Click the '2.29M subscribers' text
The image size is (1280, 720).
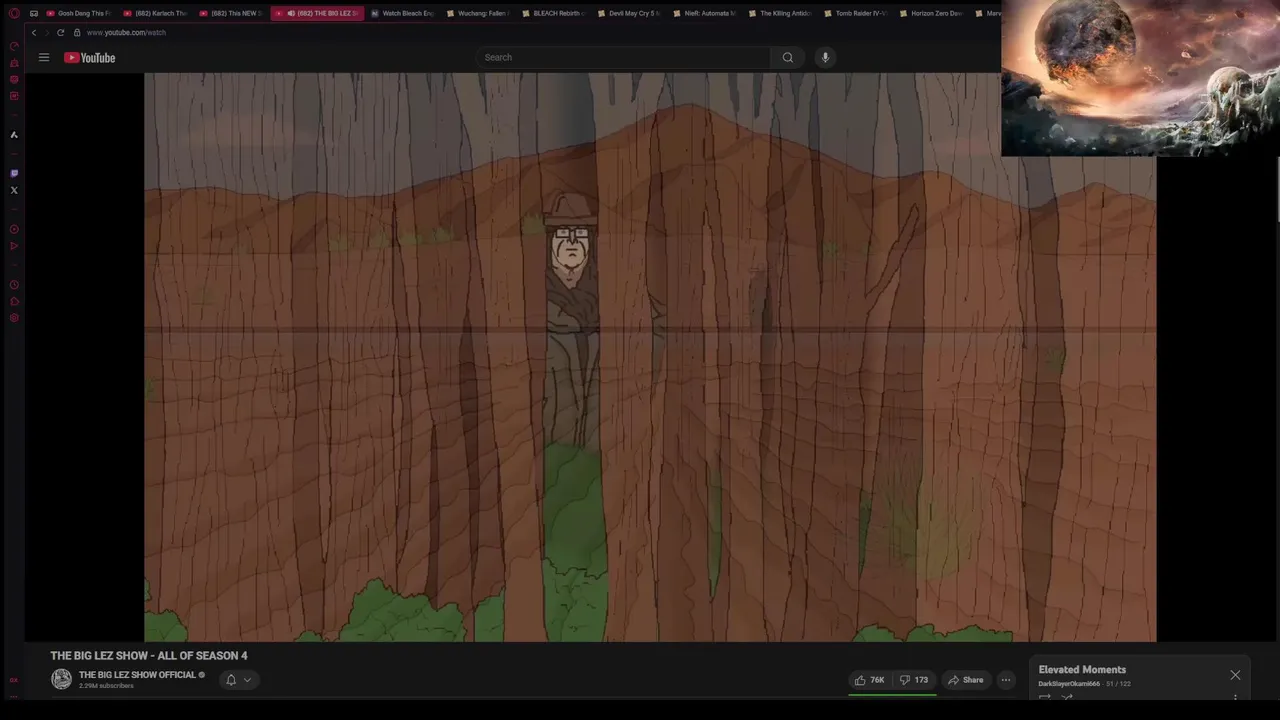pyautogui.click(x=106, y=686)
